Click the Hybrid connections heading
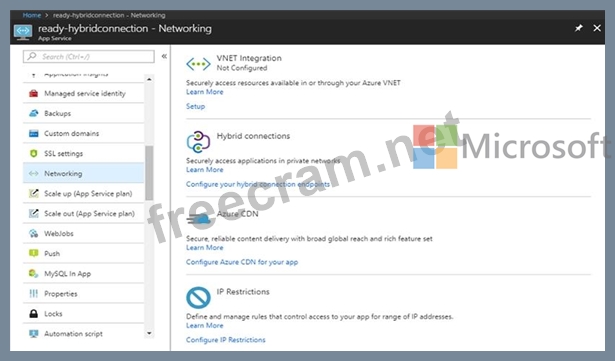The height and width of the screenshot is (361, 615). point(253,136)
